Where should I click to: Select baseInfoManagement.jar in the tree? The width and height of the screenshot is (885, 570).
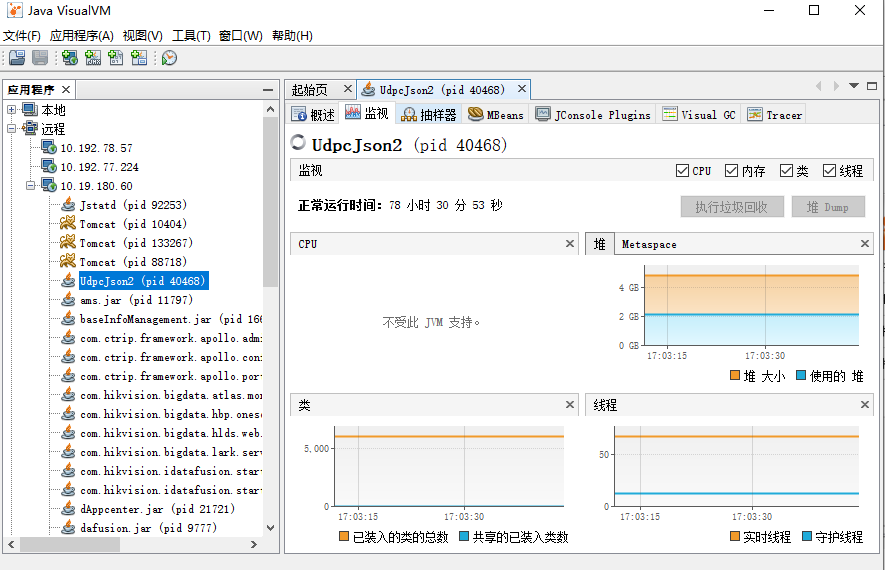coord(170,319)
